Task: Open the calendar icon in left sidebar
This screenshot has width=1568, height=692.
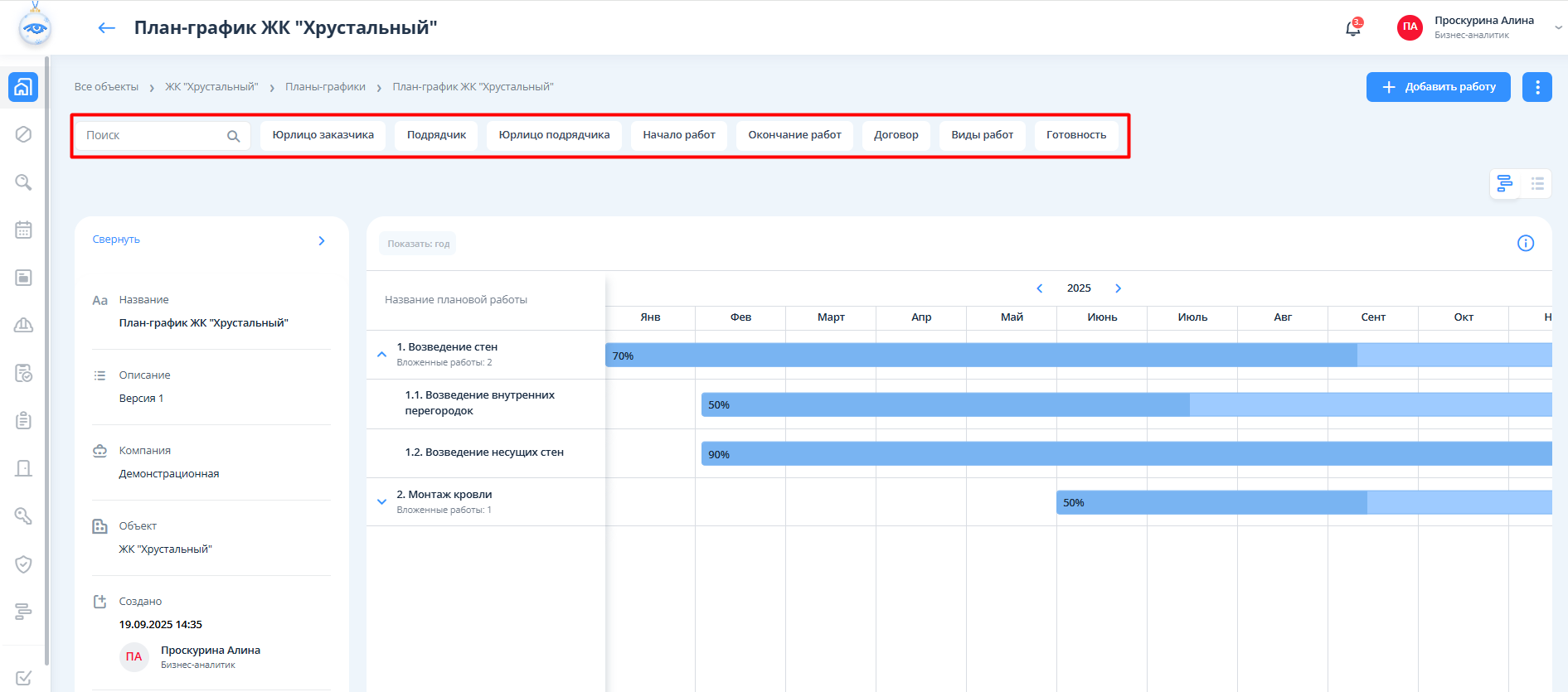Action: (x=23, y=230)
